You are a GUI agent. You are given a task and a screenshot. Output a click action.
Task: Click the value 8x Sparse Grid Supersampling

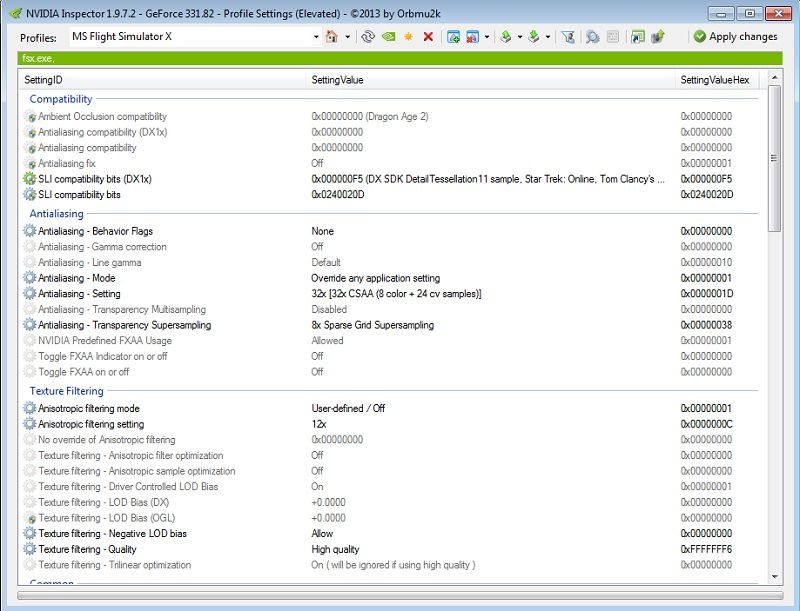point(372,325)
